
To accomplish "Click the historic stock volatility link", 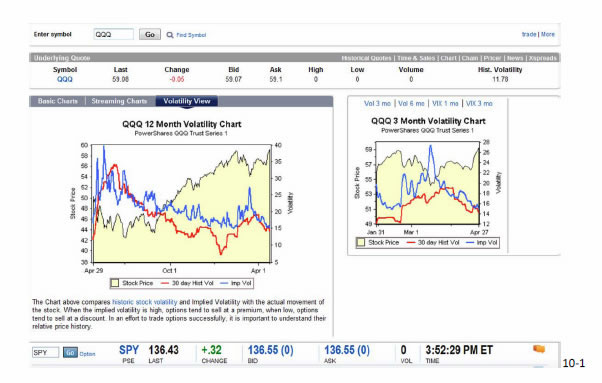I will [145, 302].
